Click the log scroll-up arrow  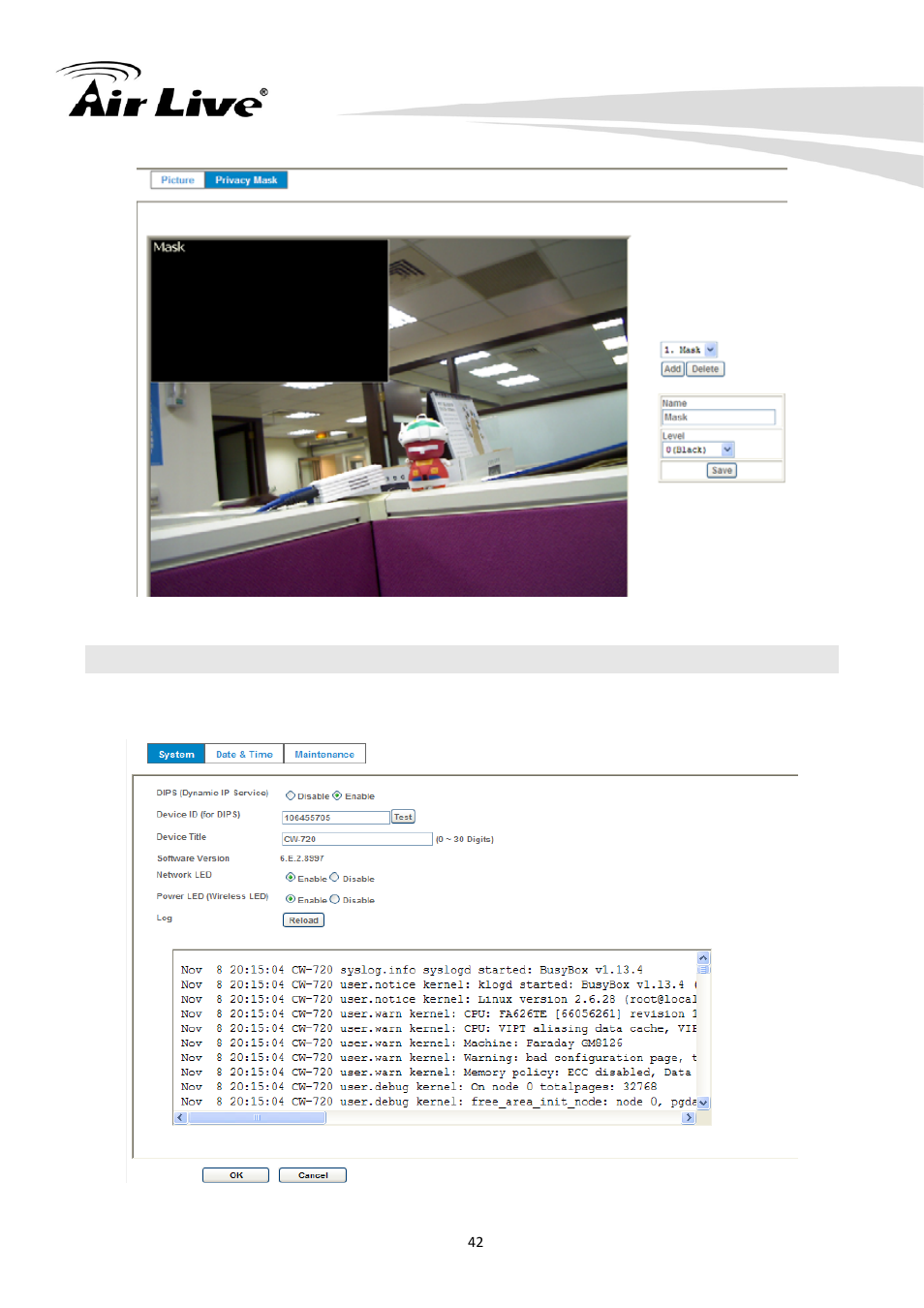point(703,957)
